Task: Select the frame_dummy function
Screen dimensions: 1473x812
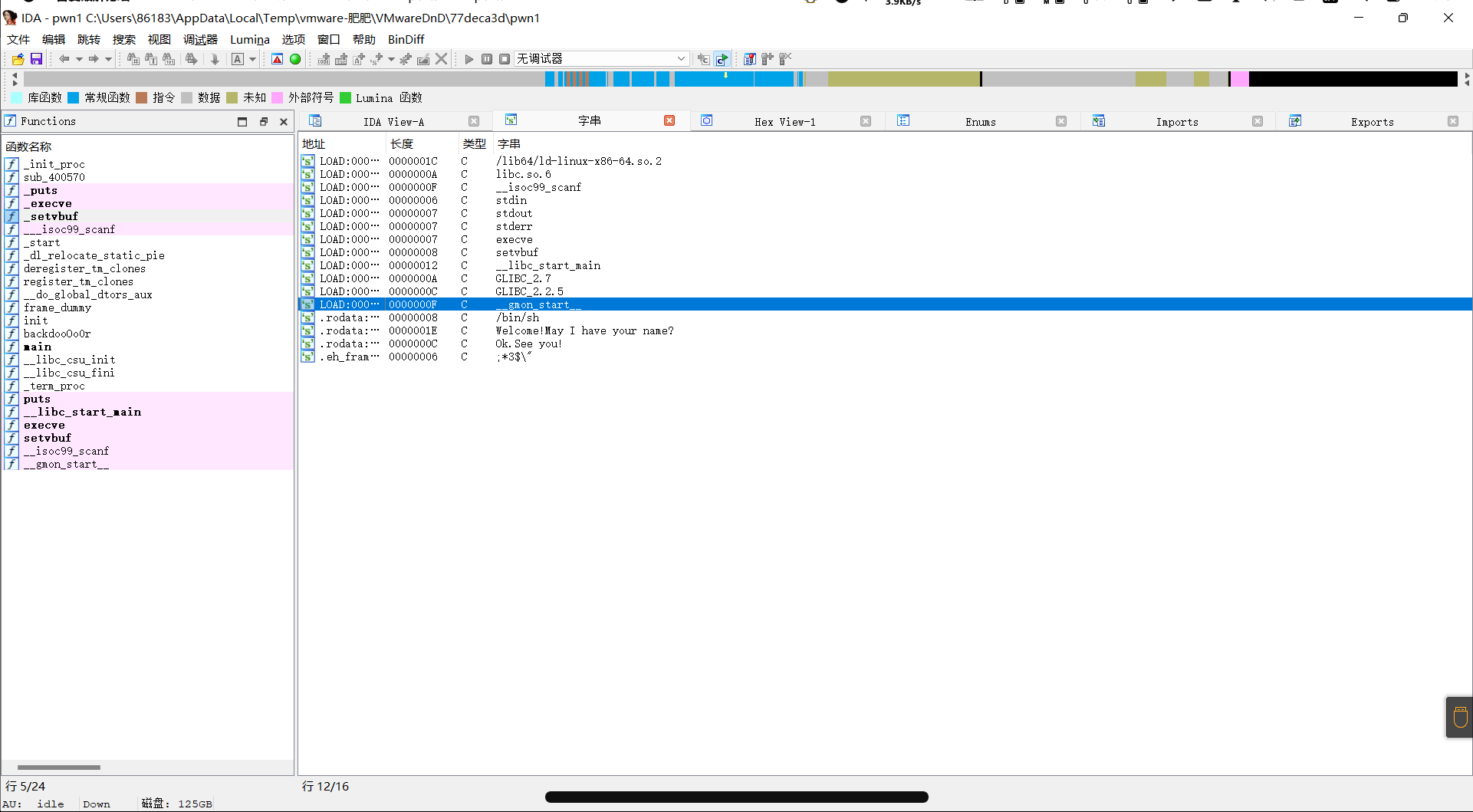Action: 149,307
